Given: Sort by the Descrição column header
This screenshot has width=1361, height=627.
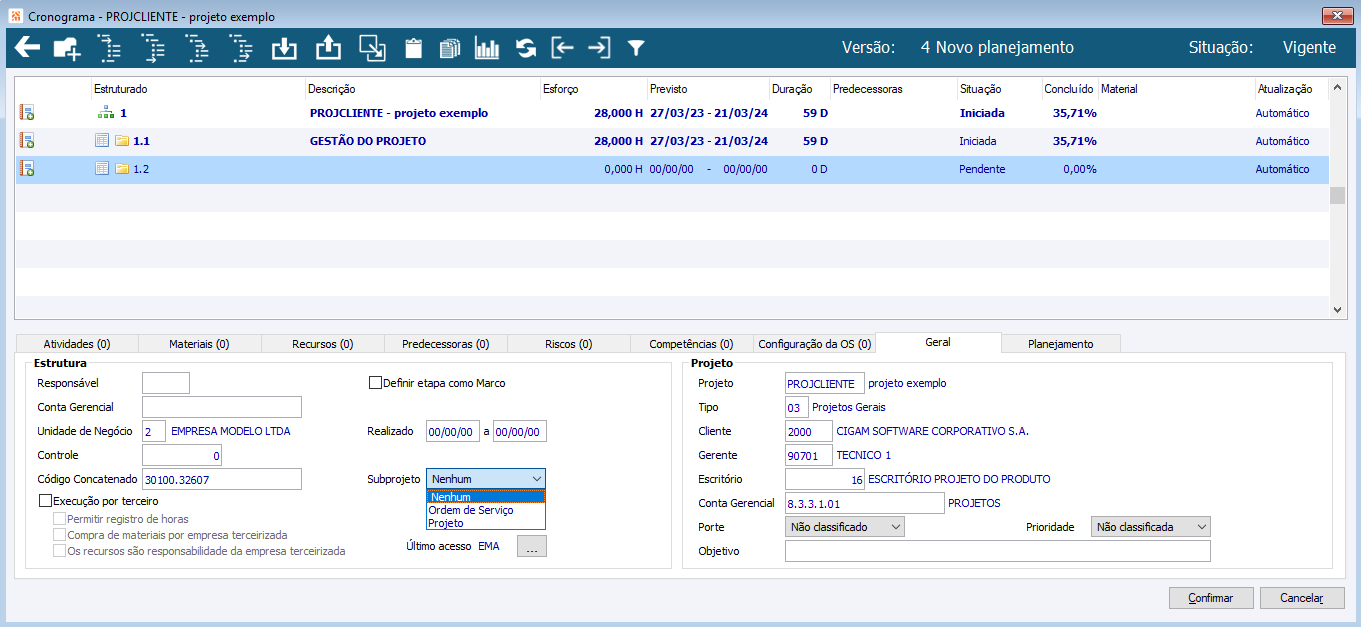Looking at the screenshot, I should pos(423,89).
